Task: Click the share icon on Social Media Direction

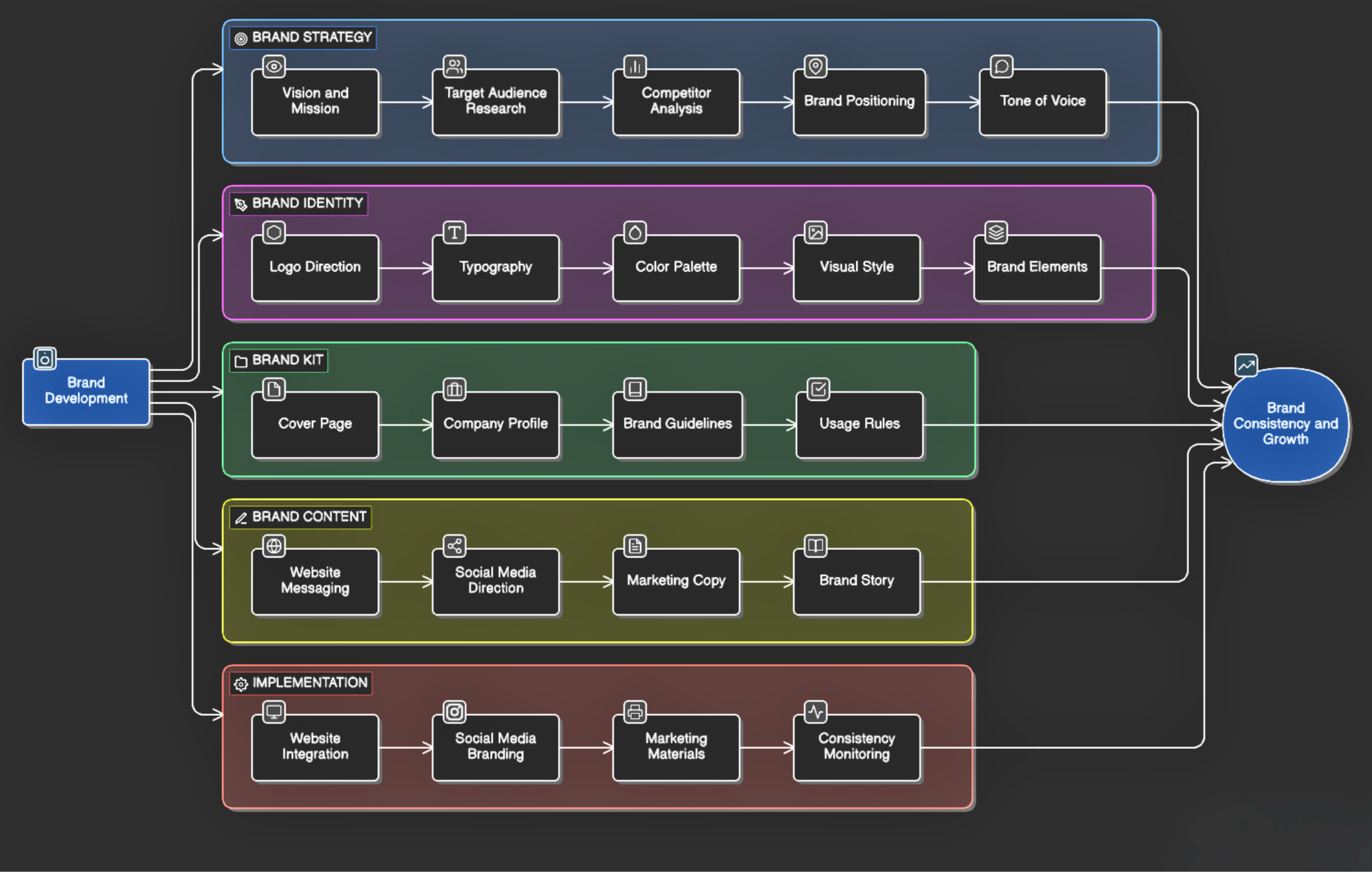Action: tap(455, 546)
